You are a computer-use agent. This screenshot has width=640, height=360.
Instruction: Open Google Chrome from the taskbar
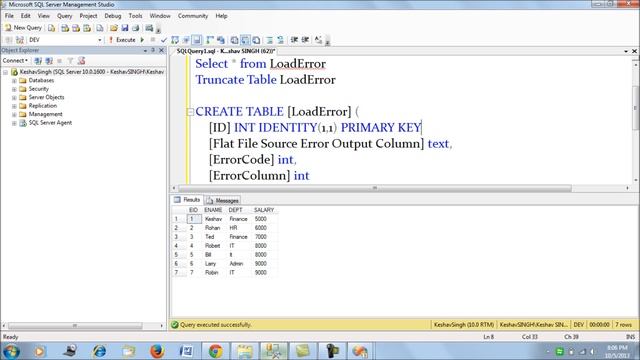[x=216, y=351]
